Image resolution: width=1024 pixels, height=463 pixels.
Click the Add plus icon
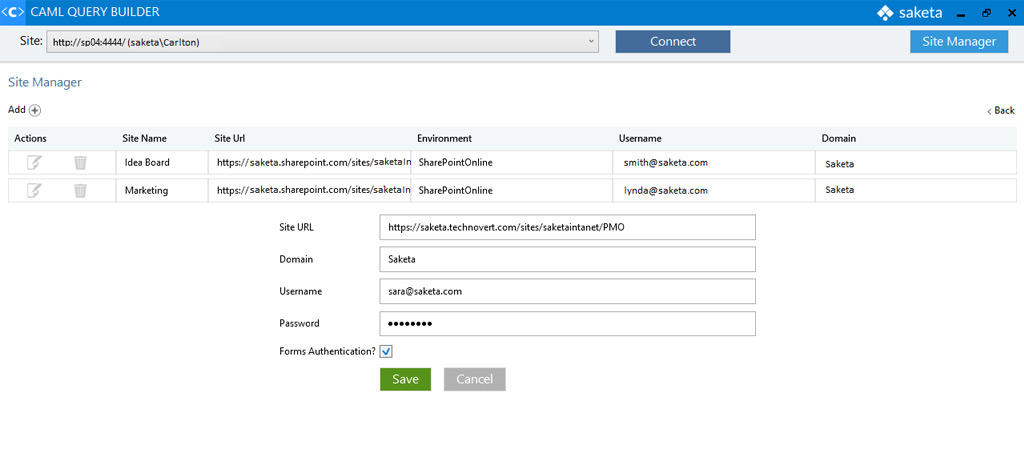[x=35, y=110]
